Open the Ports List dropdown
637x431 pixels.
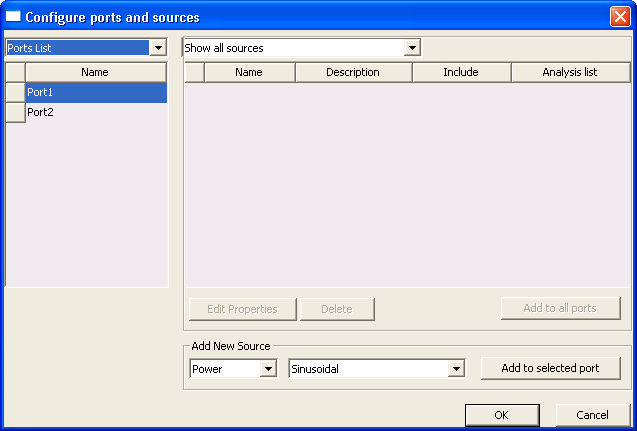(157, 48)
